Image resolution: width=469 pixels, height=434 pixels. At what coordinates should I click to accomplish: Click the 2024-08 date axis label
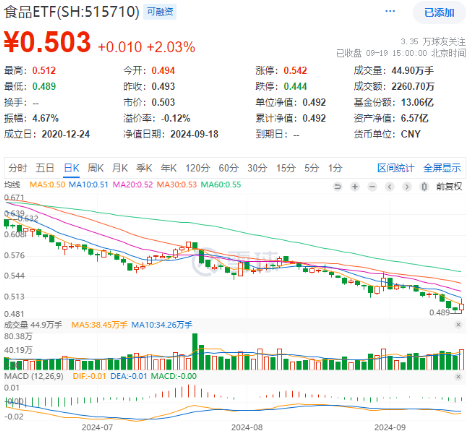click(x=247, y=427)
